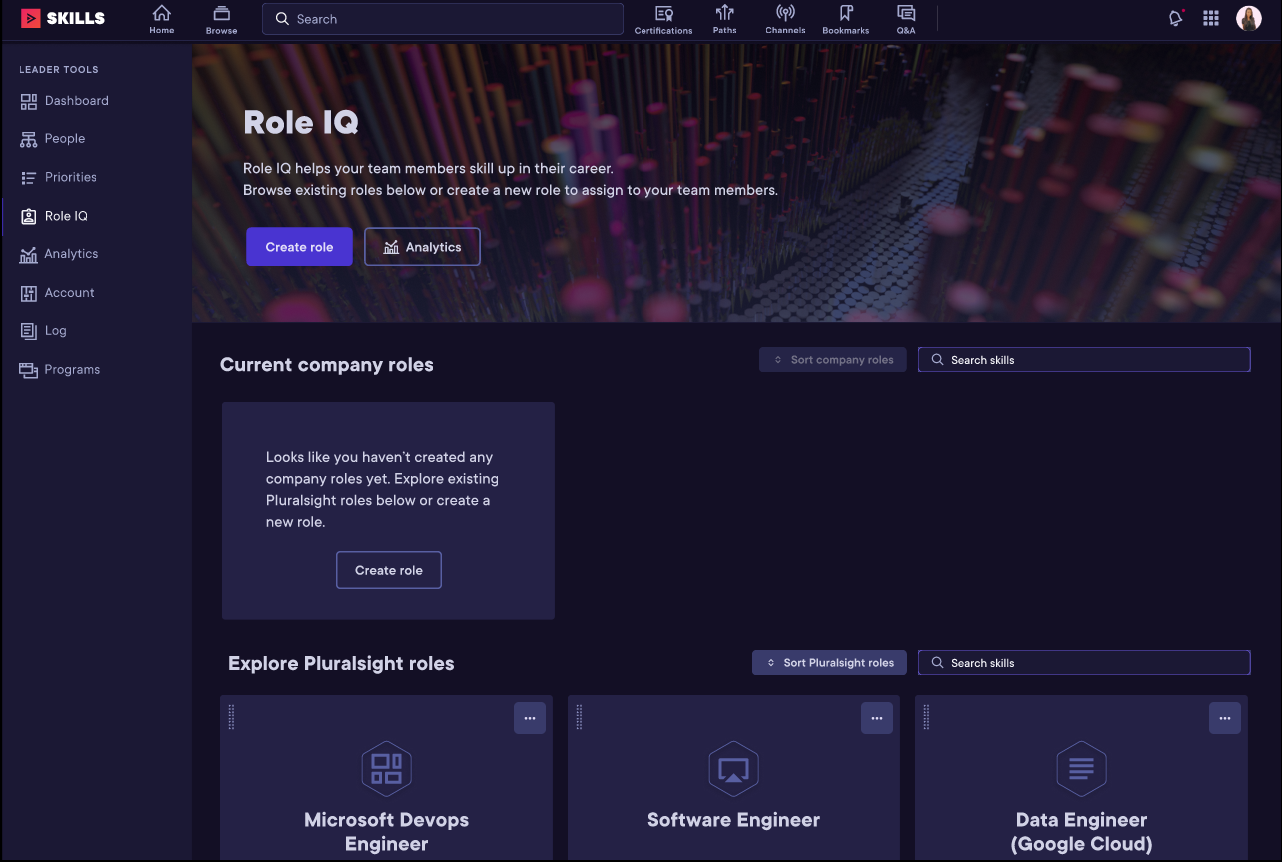Image resolution: width=1282 pixels, height=862 pixels.
Task: Click the Role IQ page heading
Action: (x=301, y=123)
